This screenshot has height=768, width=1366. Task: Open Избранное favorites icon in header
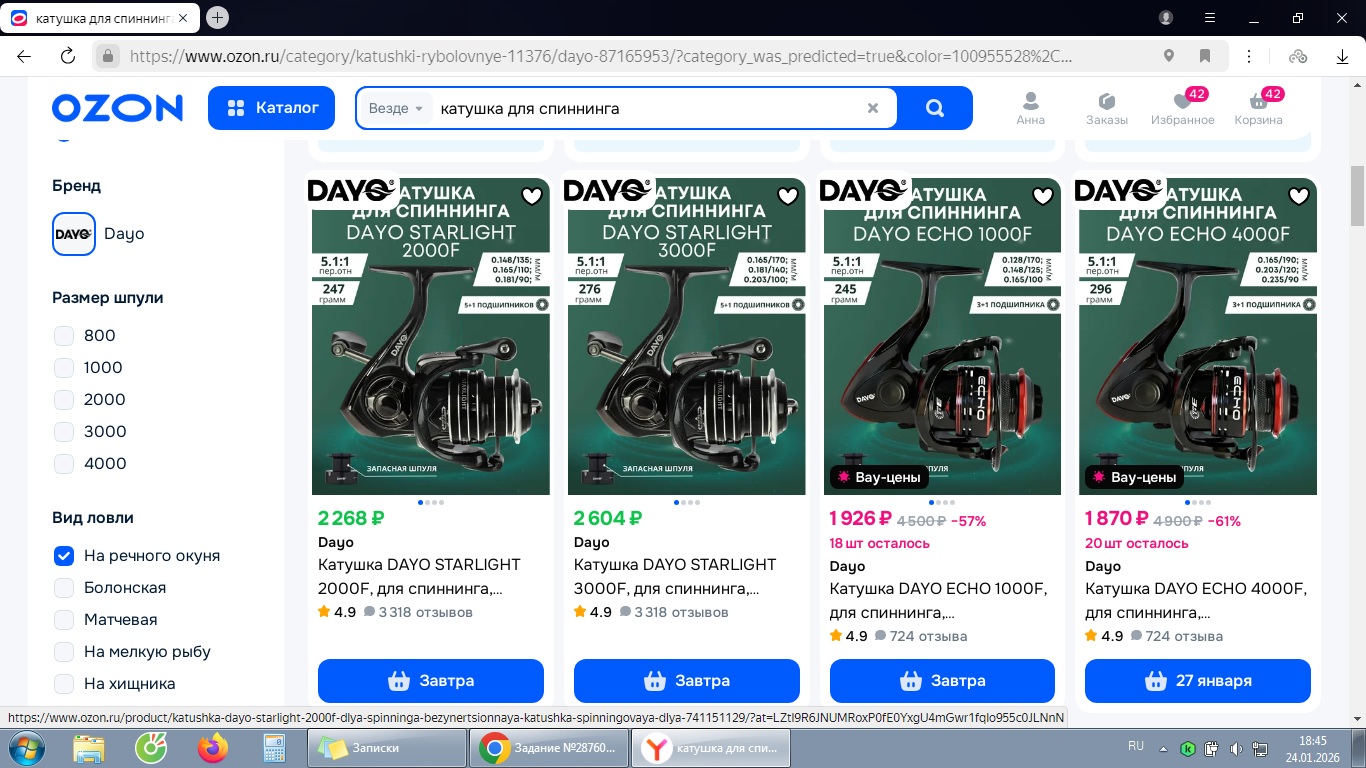point(1181,108)
